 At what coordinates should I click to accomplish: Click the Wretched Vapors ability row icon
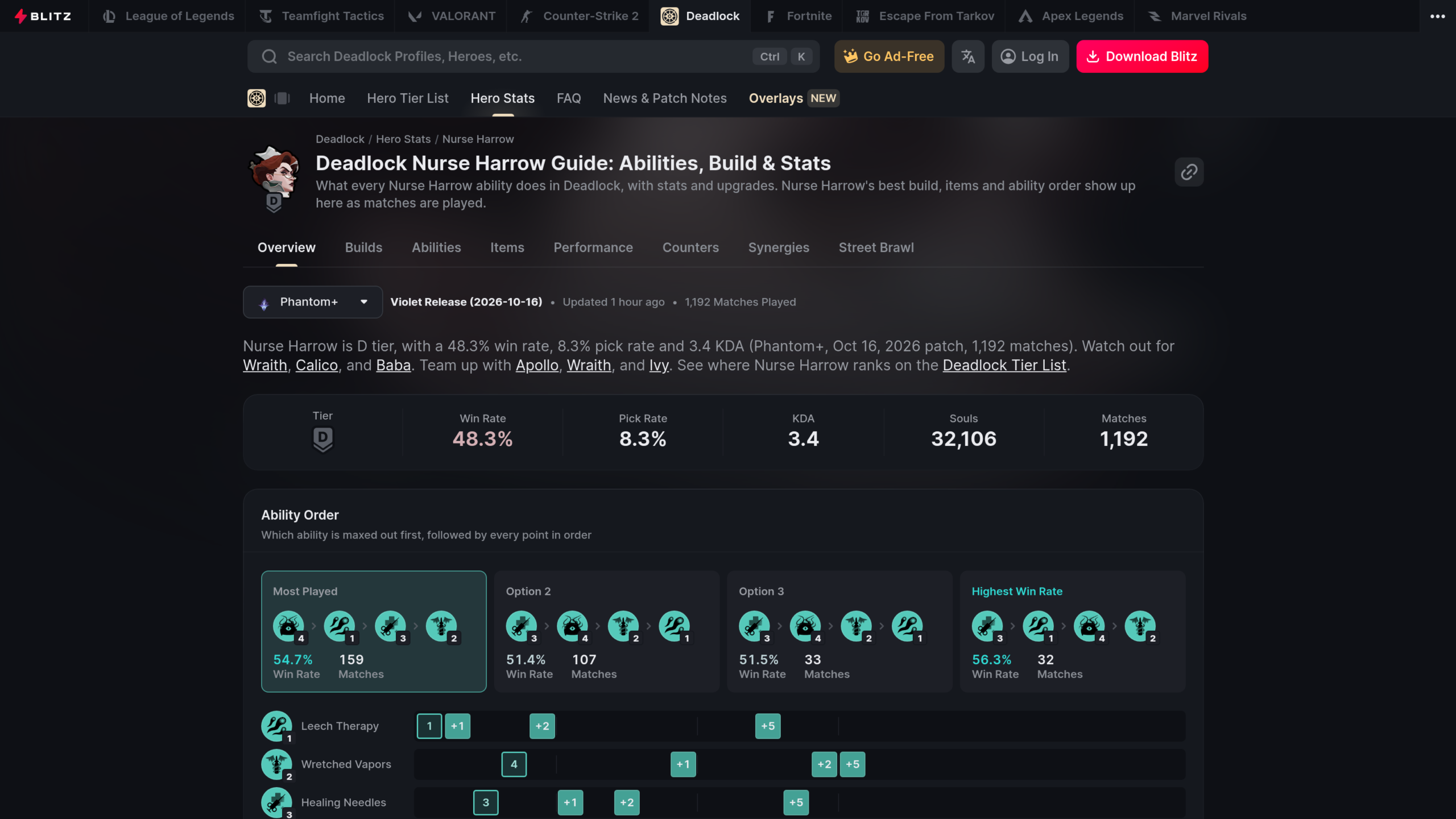pyautogui.click(x=277, y=764)
